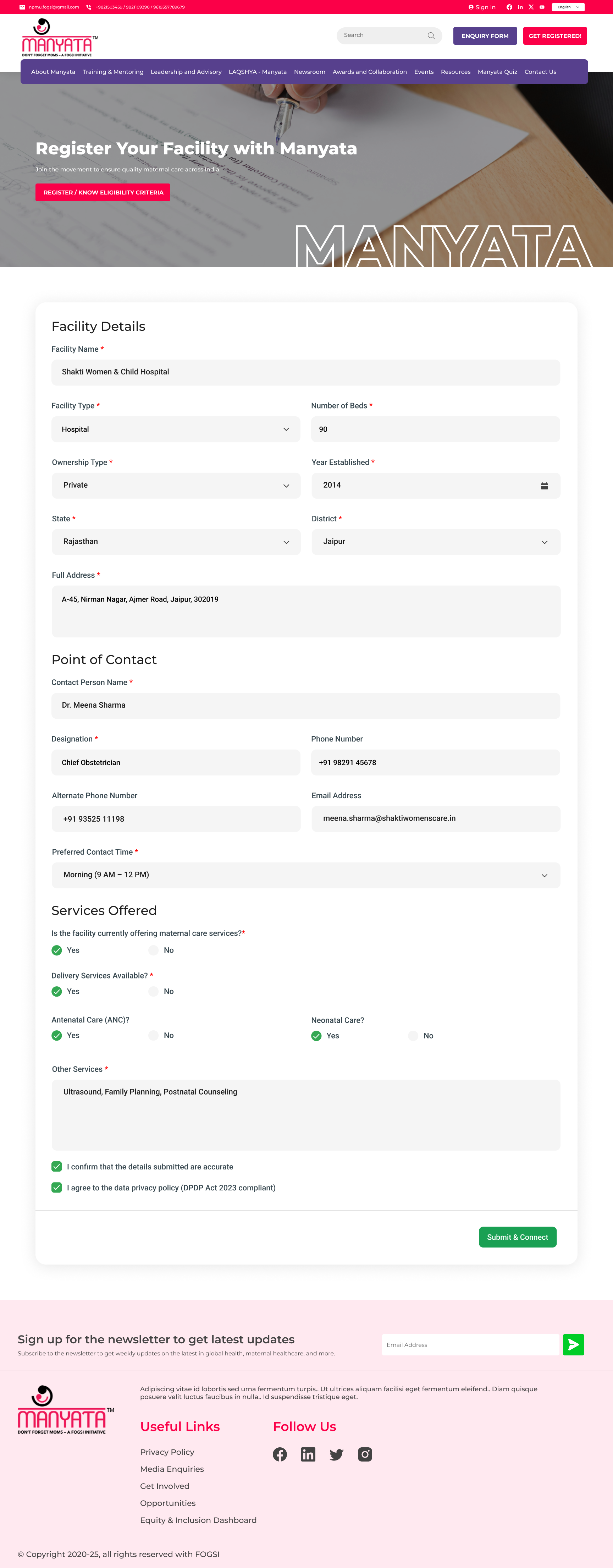
Task: Click the Enquiry Form button
Action: pyautogui.click(x=485, y=36)
